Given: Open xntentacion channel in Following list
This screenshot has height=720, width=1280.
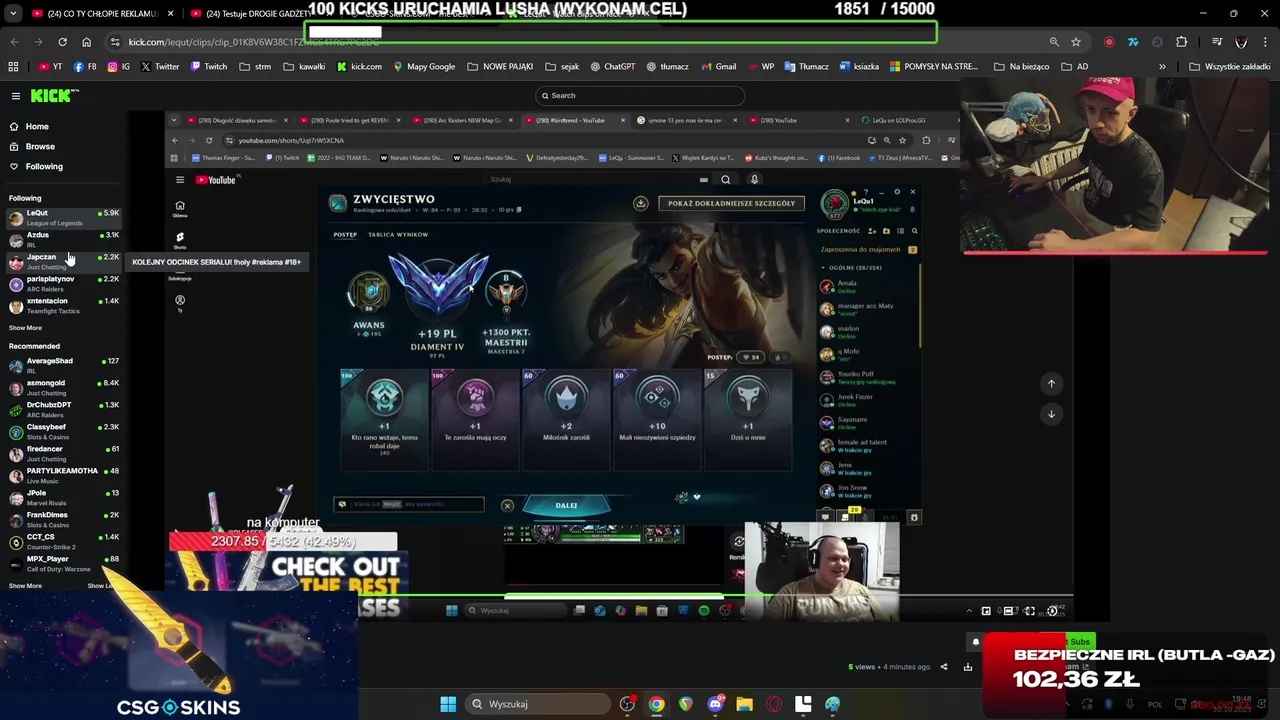Looking at the screenshot, I should 64,306.
